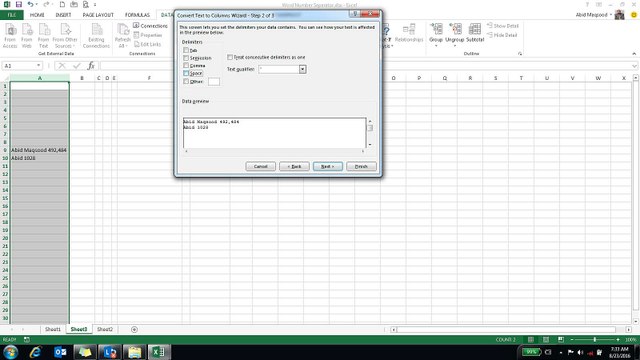Open the FILE tab

12,15
